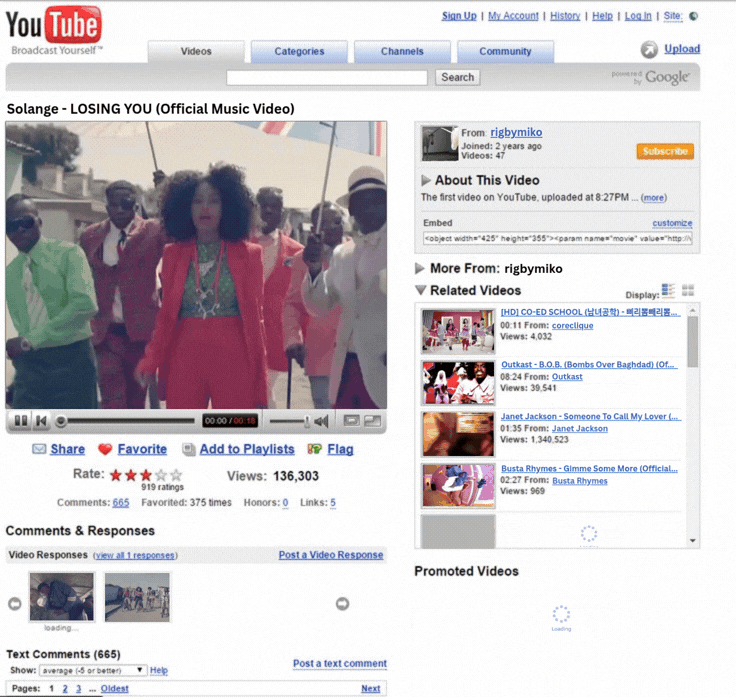The image size is (736, 697).
Task: Click the Add to Playlists icon
Action: click(189, 450)
